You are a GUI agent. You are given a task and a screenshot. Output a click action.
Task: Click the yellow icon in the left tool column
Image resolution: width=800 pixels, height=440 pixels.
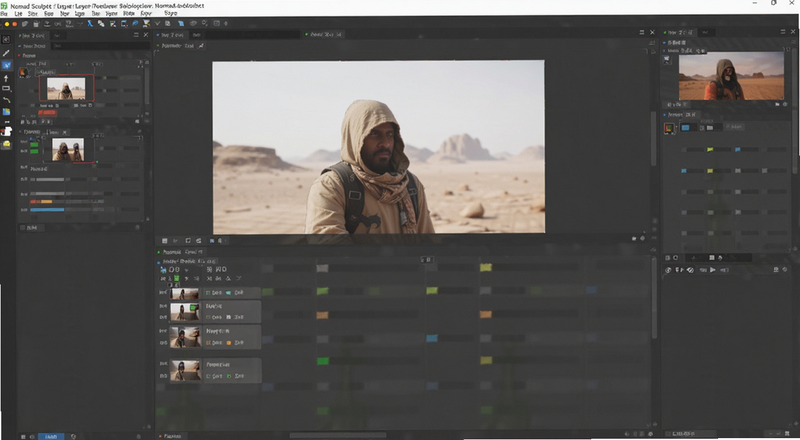pyautogui.click(x=6, y=144)
